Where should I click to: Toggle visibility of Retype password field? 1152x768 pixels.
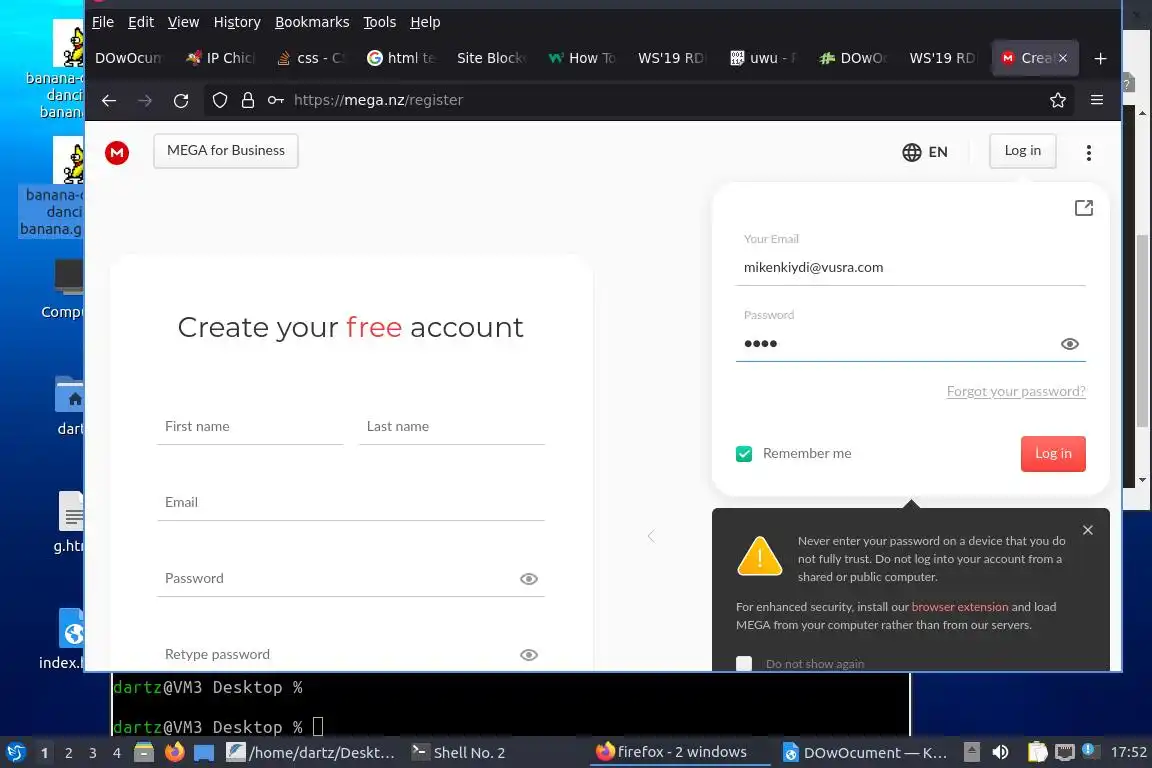(x=528, y=655)
